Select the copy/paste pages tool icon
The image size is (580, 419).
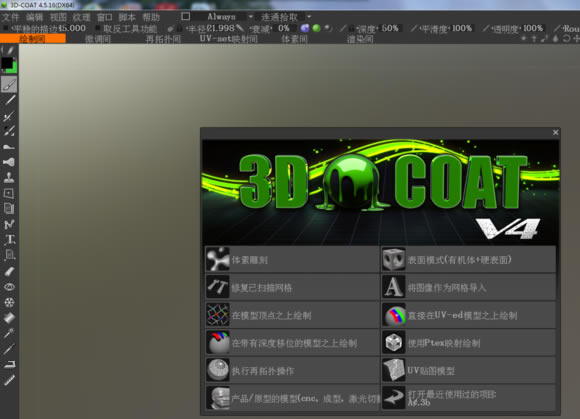point(9,208)
